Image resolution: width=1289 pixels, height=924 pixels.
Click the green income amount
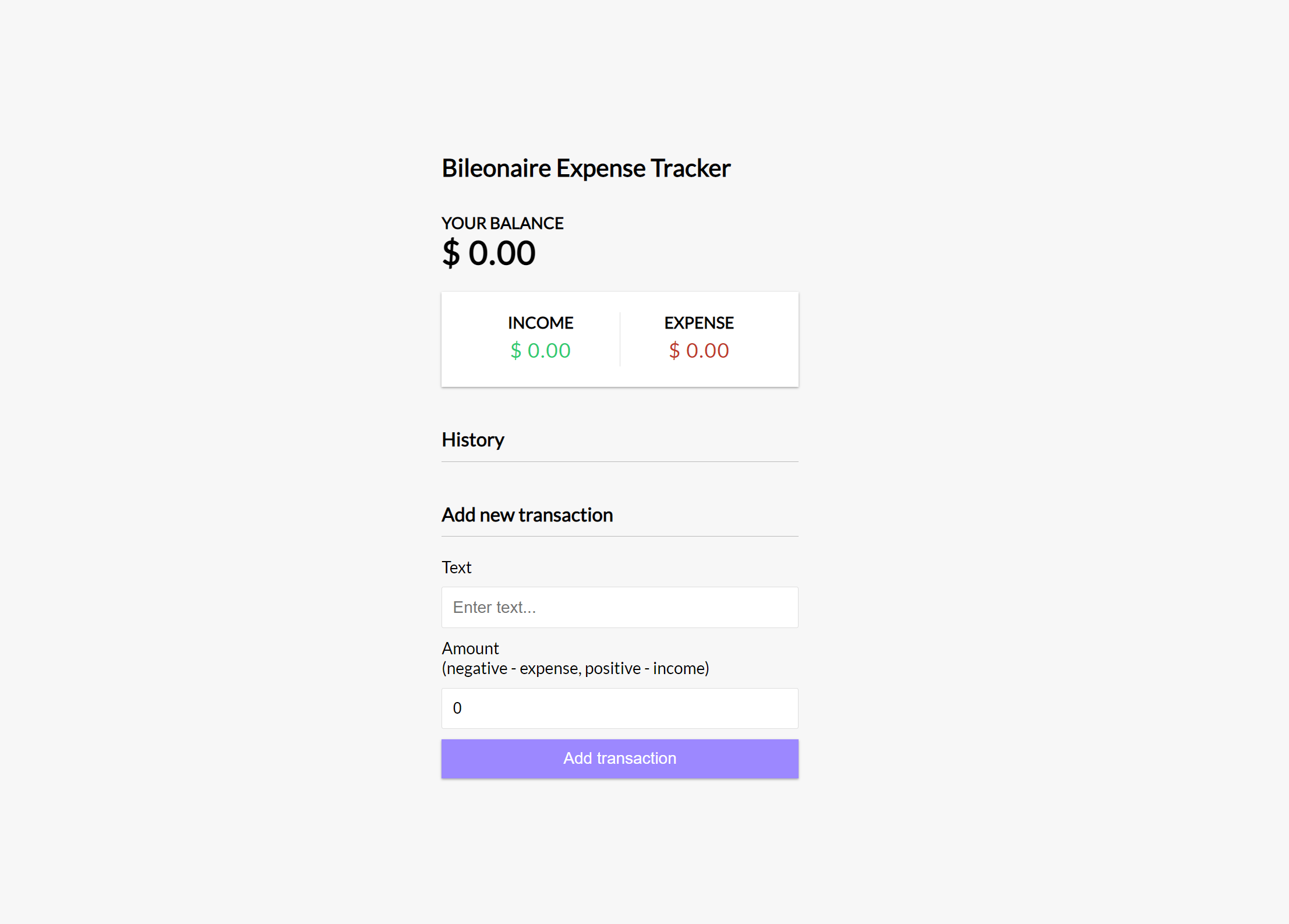pos(540,351)
